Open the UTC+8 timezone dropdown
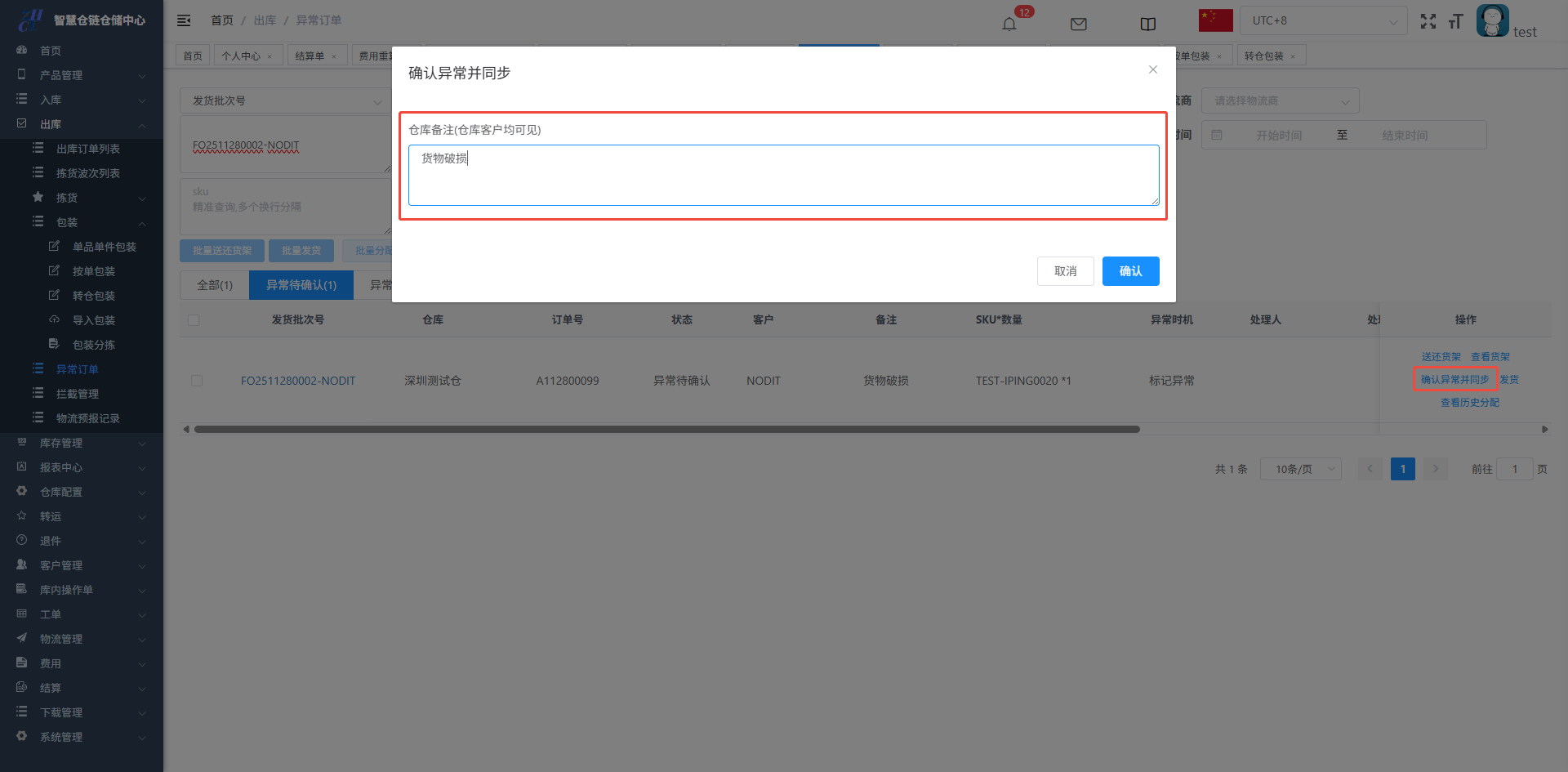Screen dimensions: 1568x772 tap(1323, 20)
